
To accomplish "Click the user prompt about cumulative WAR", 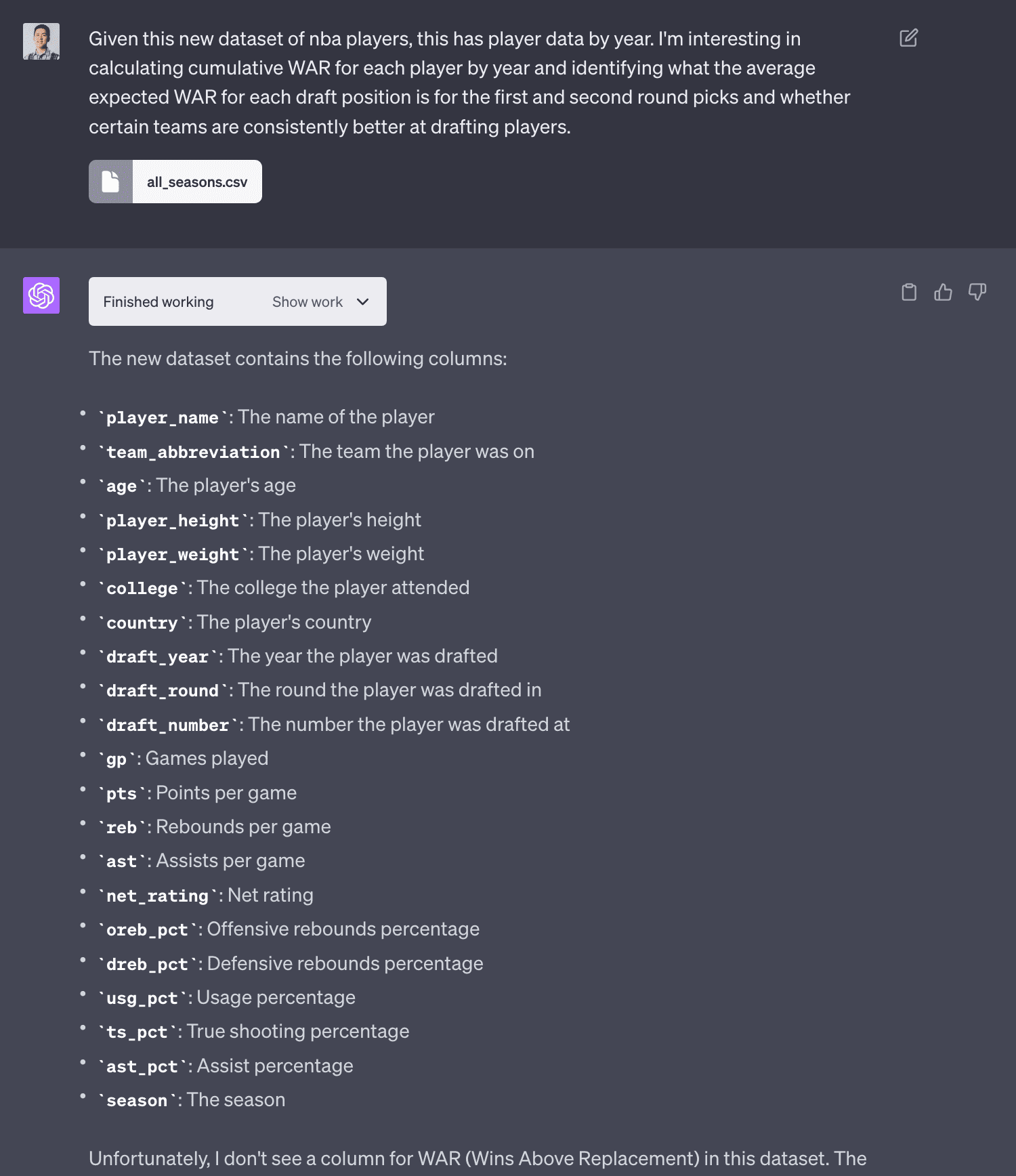I will [469, 83].
